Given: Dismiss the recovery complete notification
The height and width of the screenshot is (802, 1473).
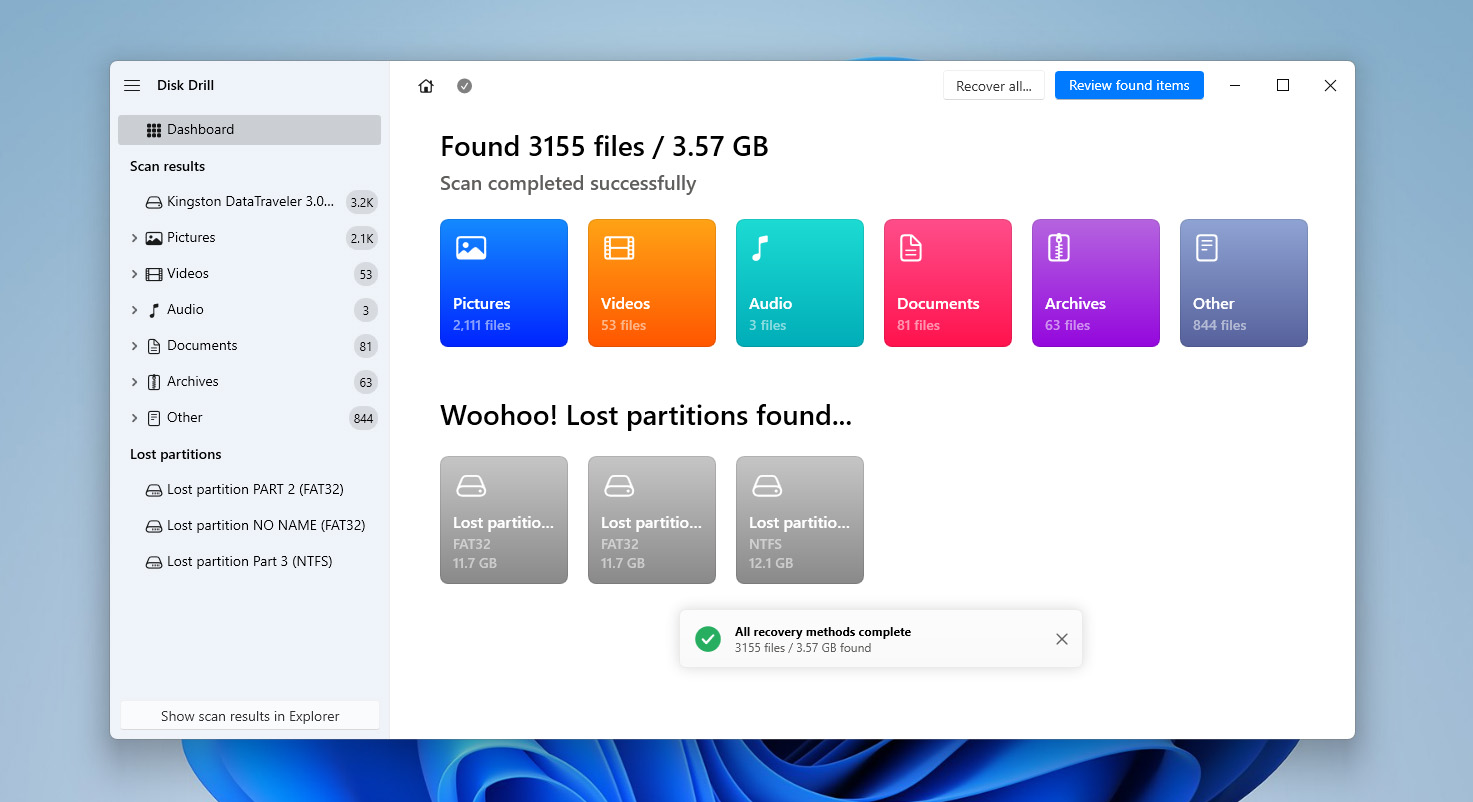Looking at the screenshot, I should click(x=1062, y=639).
